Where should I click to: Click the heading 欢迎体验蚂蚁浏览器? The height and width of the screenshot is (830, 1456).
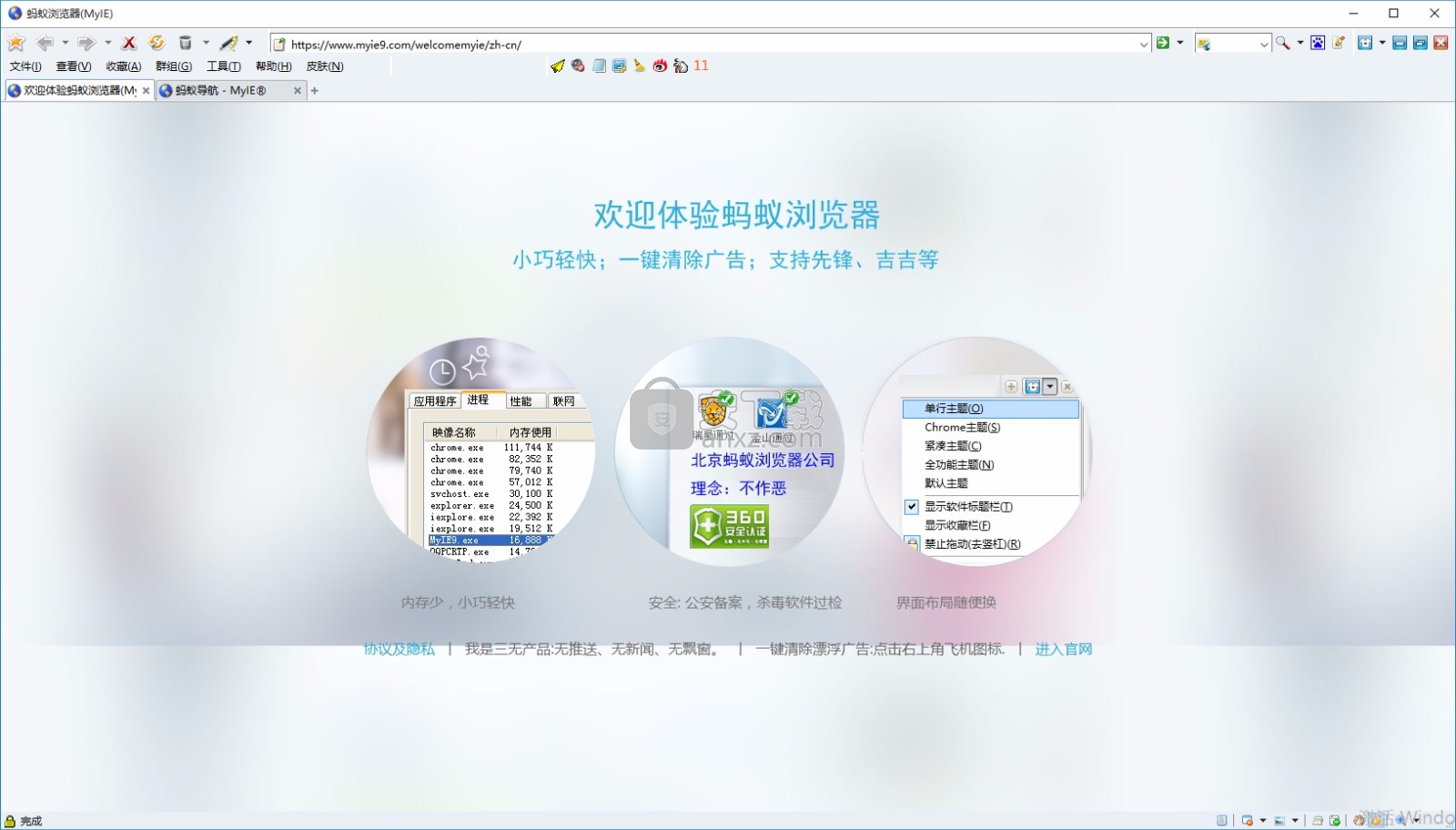tap(737, 215)
